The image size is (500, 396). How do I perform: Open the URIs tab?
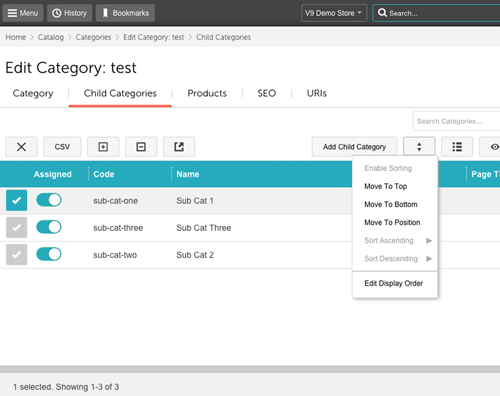click(x=317, y=93)
